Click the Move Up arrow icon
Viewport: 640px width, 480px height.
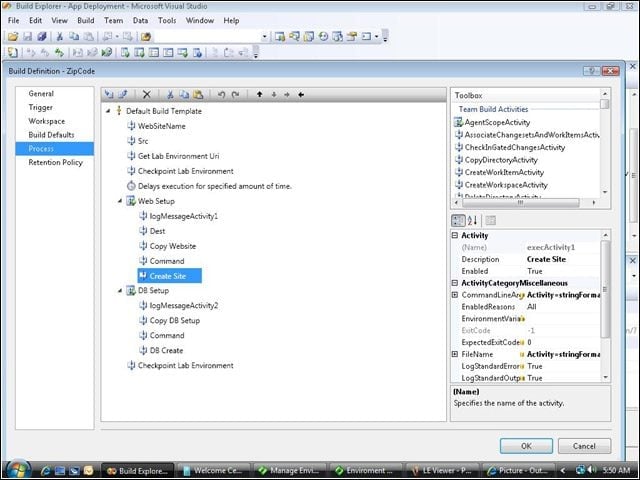point(259,95)
